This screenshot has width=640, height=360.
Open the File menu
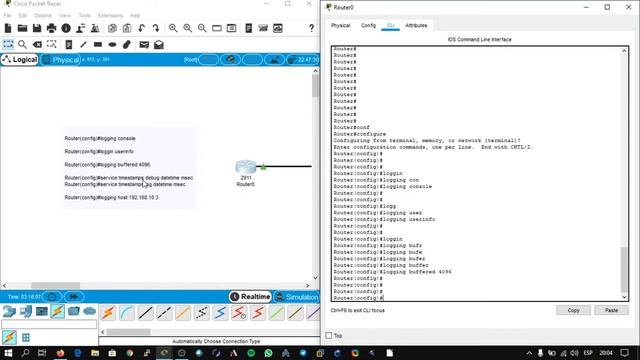tap(7, 16)
